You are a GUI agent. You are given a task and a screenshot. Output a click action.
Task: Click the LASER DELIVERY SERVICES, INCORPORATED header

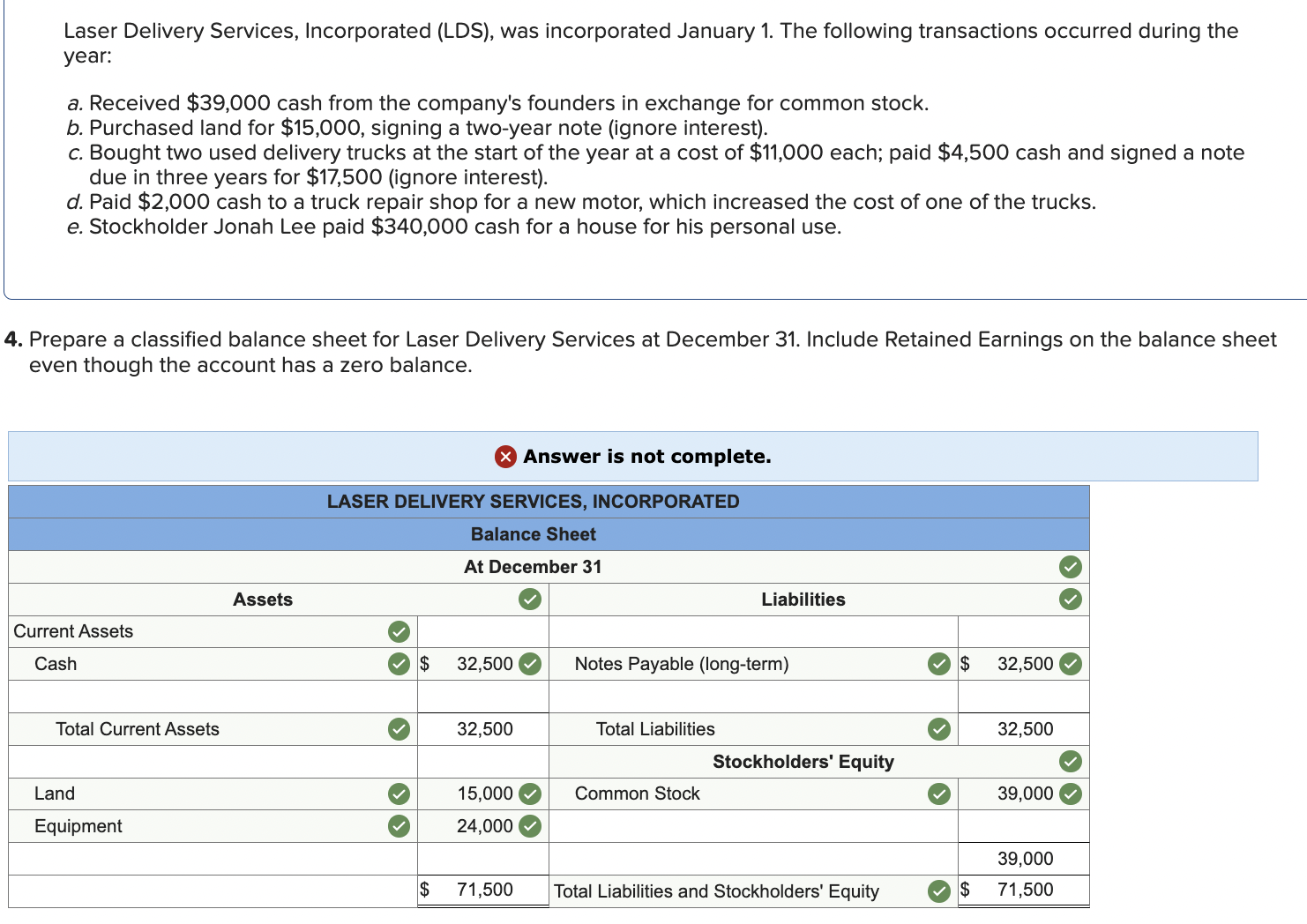coord(533,502)
